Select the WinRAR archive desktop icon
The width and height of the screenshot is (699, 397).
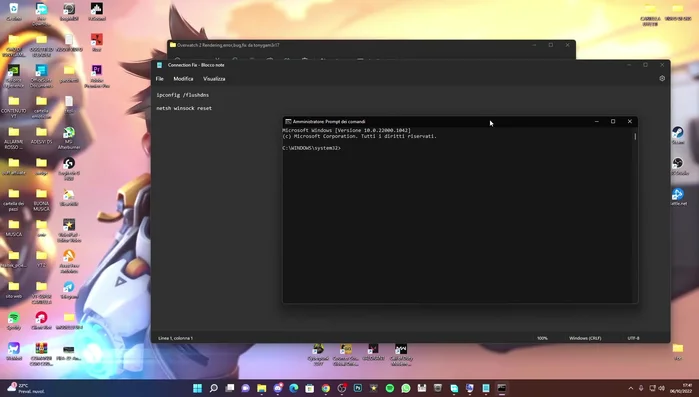coord(41,354)
